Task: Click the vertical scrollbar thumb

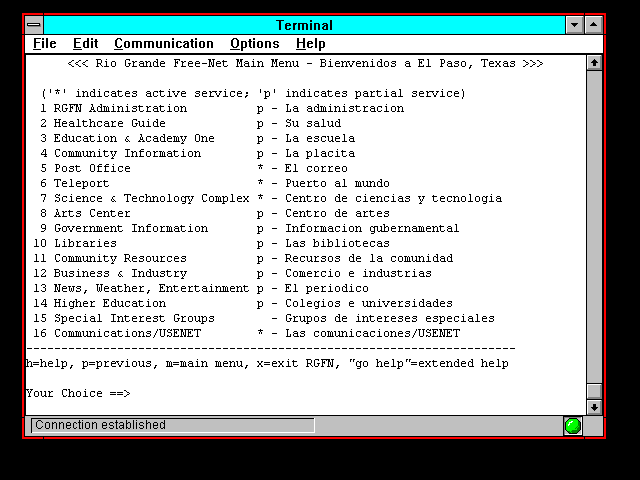Action: pyautogui.click(x=594, y=391)
